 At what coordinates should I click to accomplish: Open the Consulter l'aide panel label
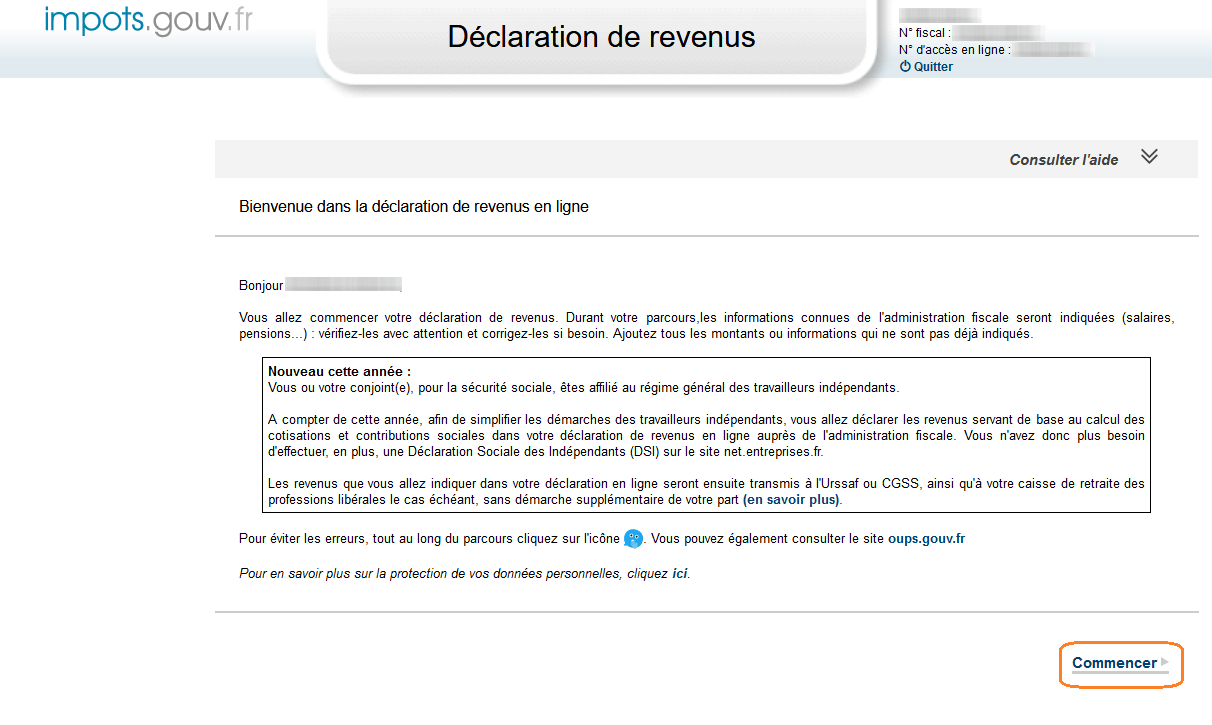coord(1063,160)
